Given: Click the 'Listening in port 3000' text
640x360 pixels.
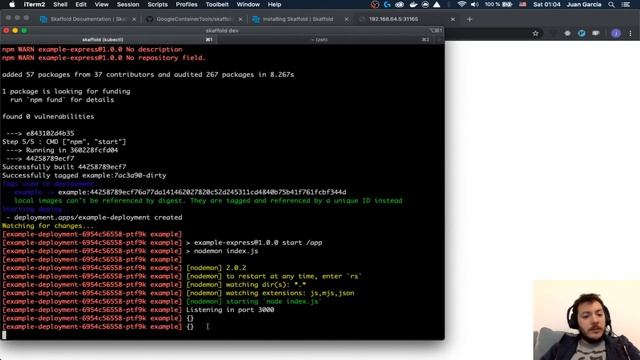Looking at the screenshot, I should point(230,310).
